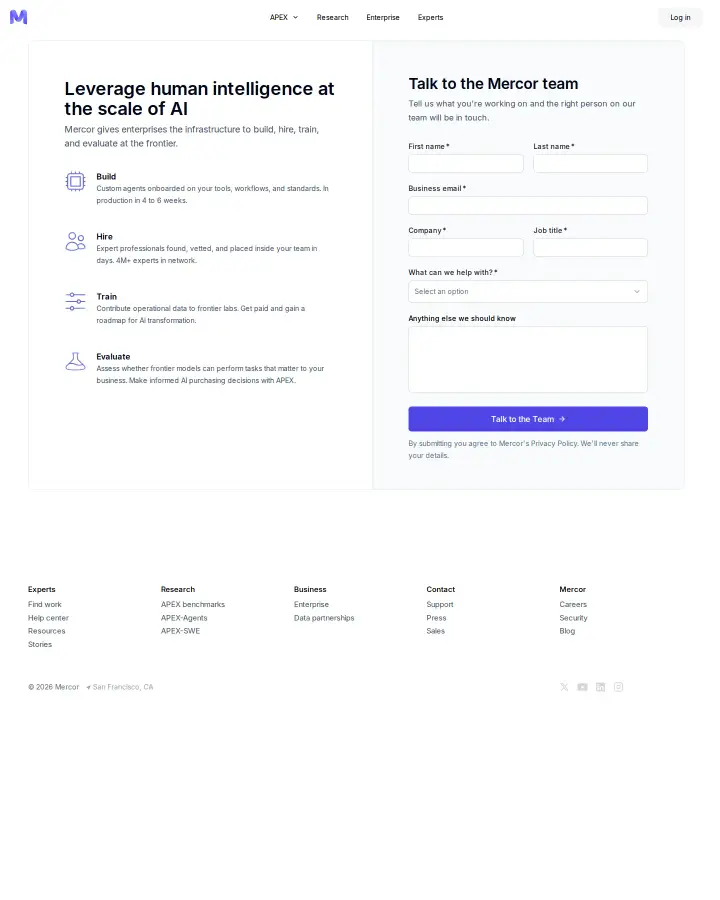Image resolution: width=720 pixels, height=900 pixels.
Task: Click the Evaluate flask icon
Action: [75, 362]
